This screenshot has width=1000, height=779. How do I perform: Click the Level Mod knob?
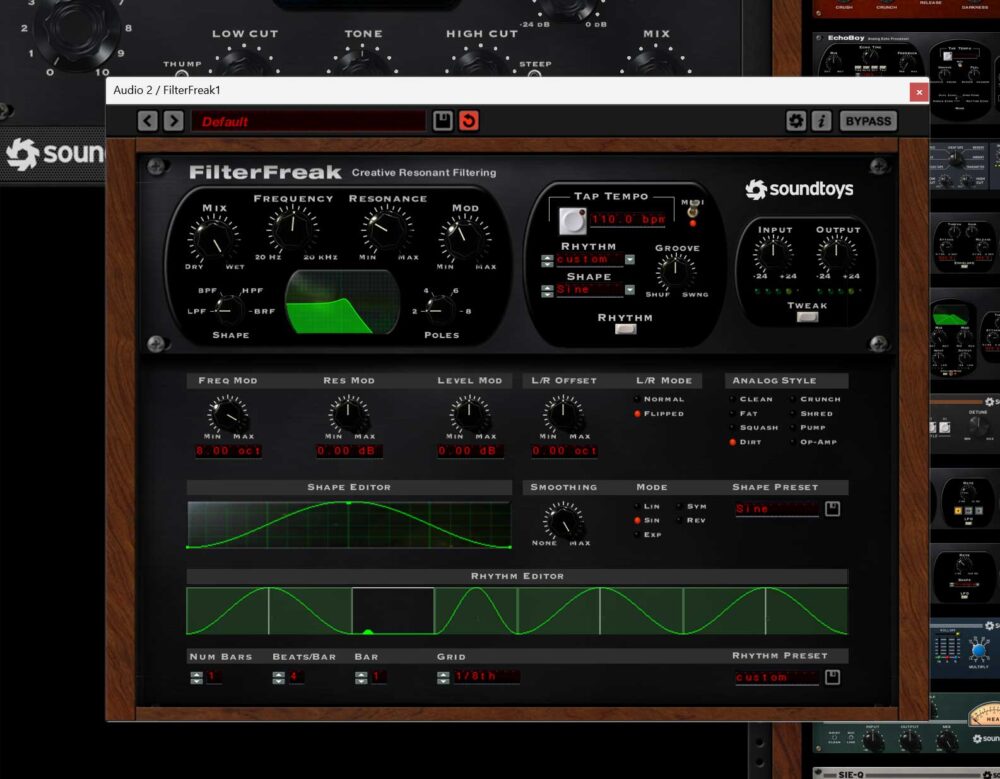[x=469, y=414]
